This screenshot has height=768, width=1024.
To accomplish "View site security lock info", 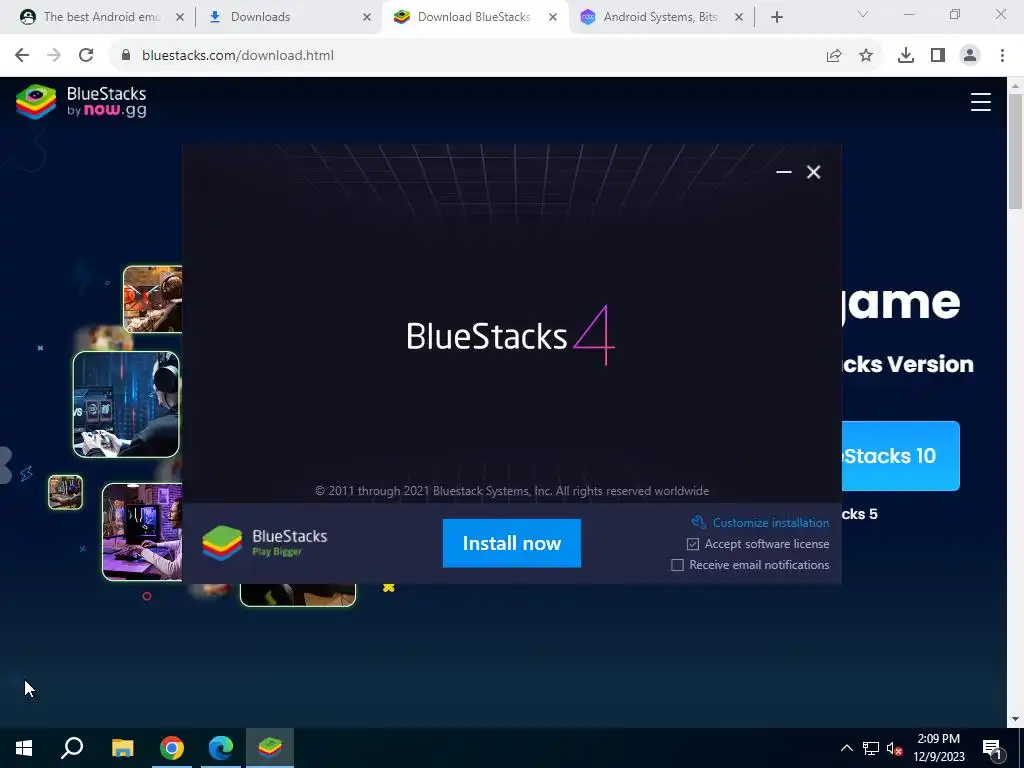I will pos(126,56).
